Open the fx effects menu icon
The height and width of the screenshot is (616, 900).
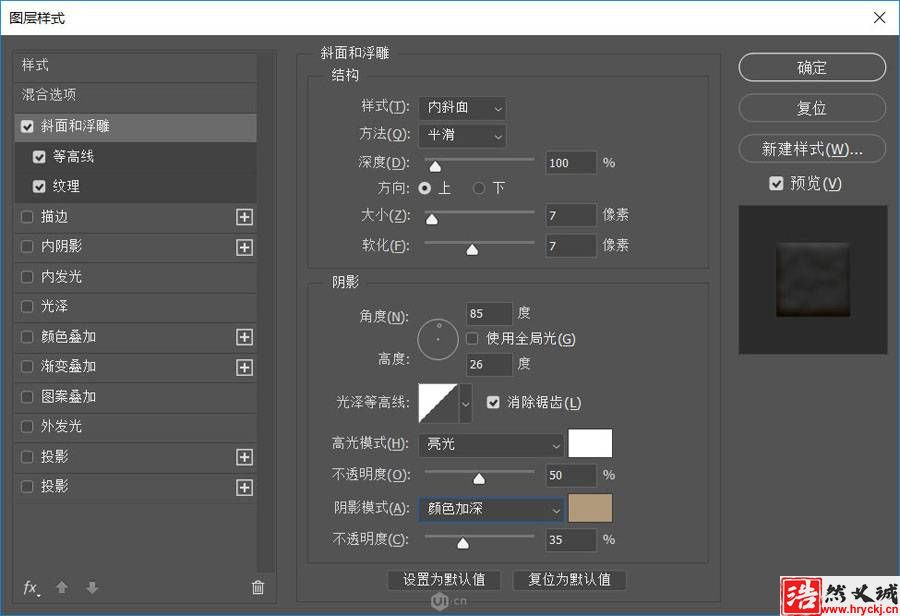(x=31, y=588)
